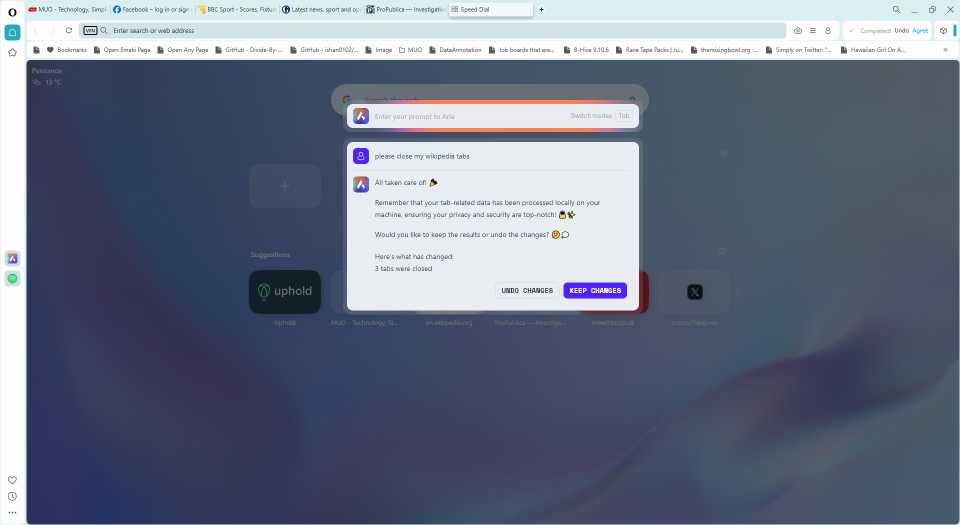
Task: Click Undo in the toolbar popup
Action: pos(901,31)
